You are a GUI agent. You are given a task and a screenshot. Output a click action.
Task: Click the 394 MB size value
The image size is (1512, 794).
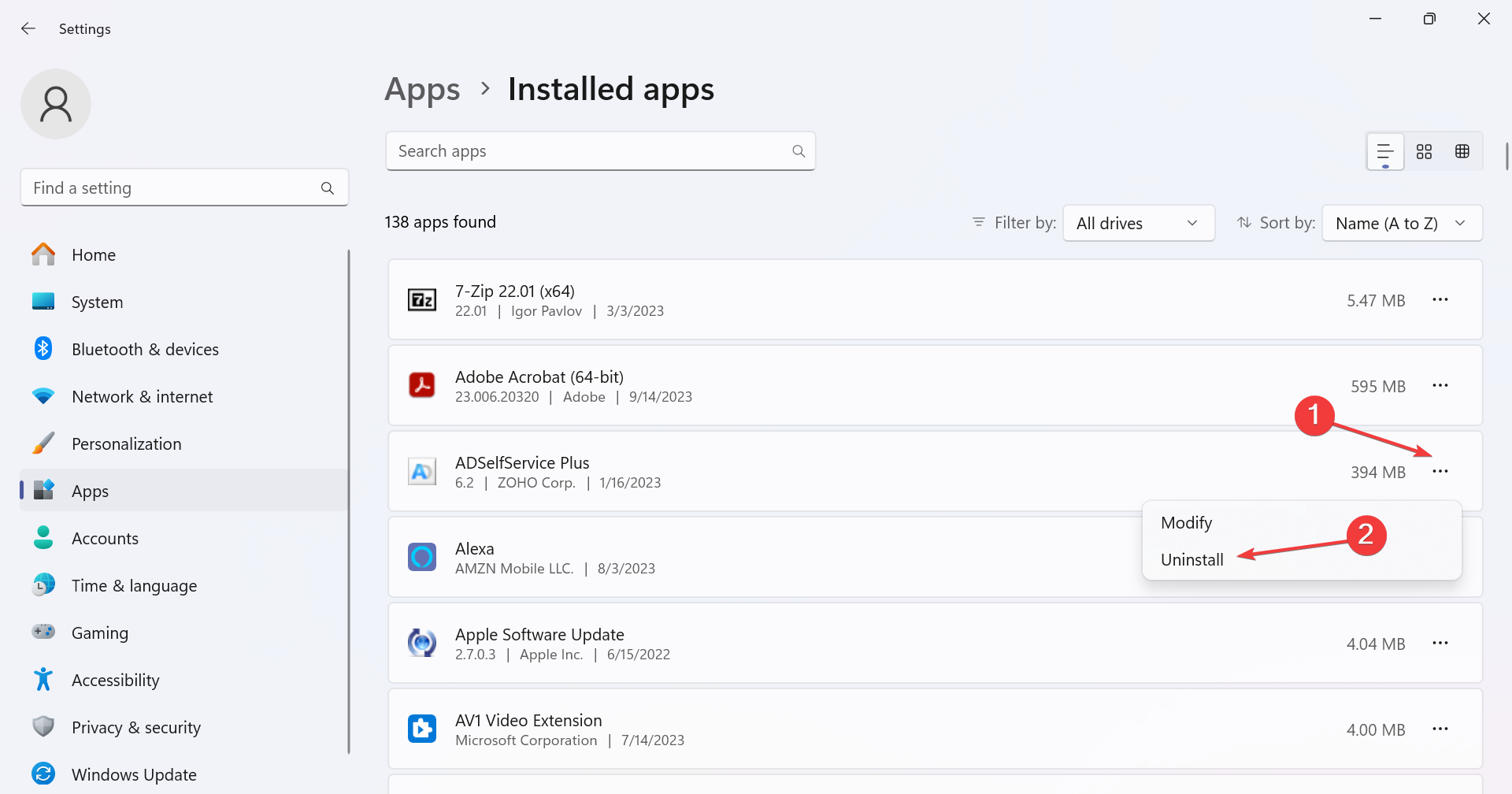(1378, 473)
